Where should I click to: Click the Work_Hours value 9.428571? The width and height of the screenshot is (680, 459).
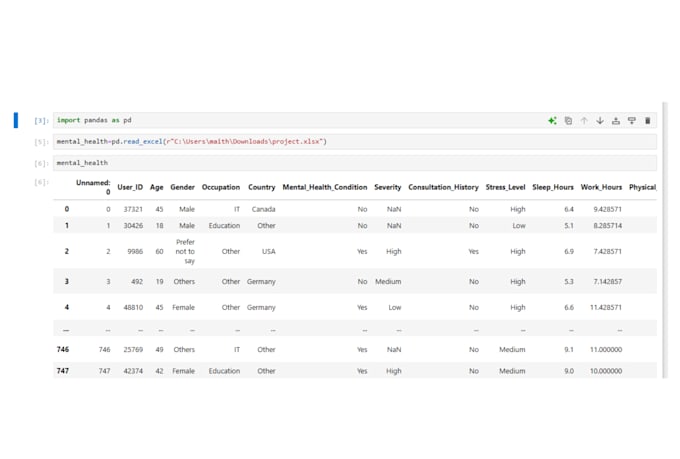(608, 209)
